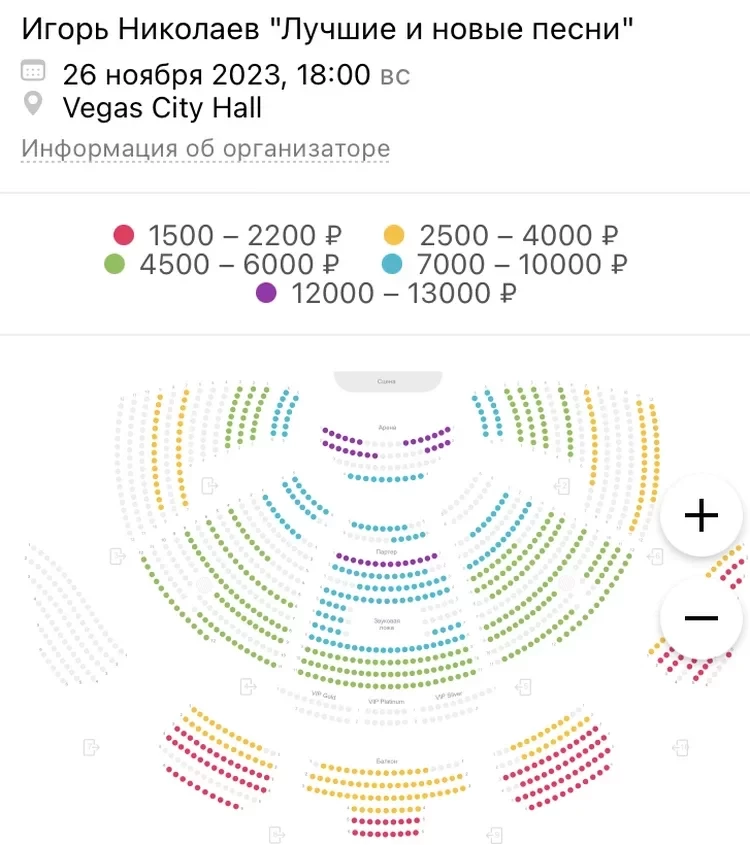
Task: Click the exit icon at far right edge
Action: point(682,747)
